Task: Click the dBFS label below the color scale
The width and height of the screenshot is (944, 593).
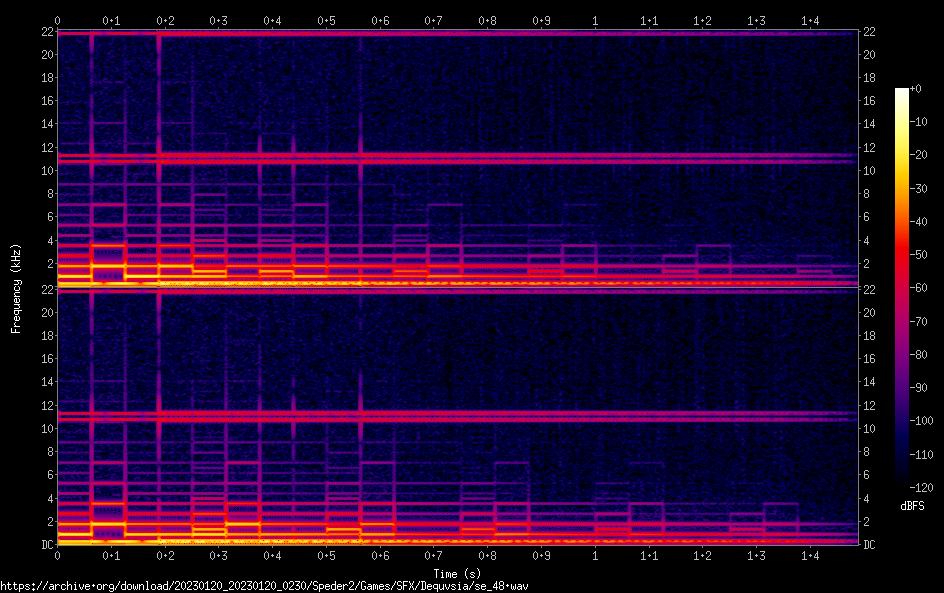Action: coord(912,507)
